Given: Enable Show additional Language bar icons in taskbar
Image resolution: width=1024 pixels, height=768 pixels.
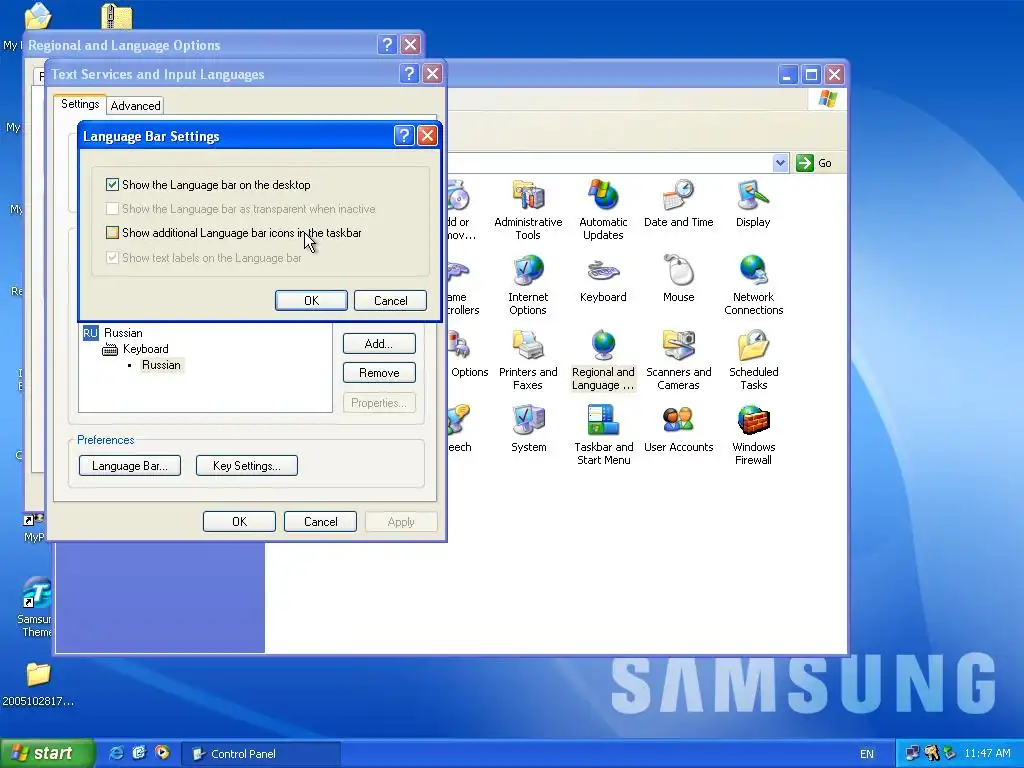Looking at the screenshot, I should point(112,232).
